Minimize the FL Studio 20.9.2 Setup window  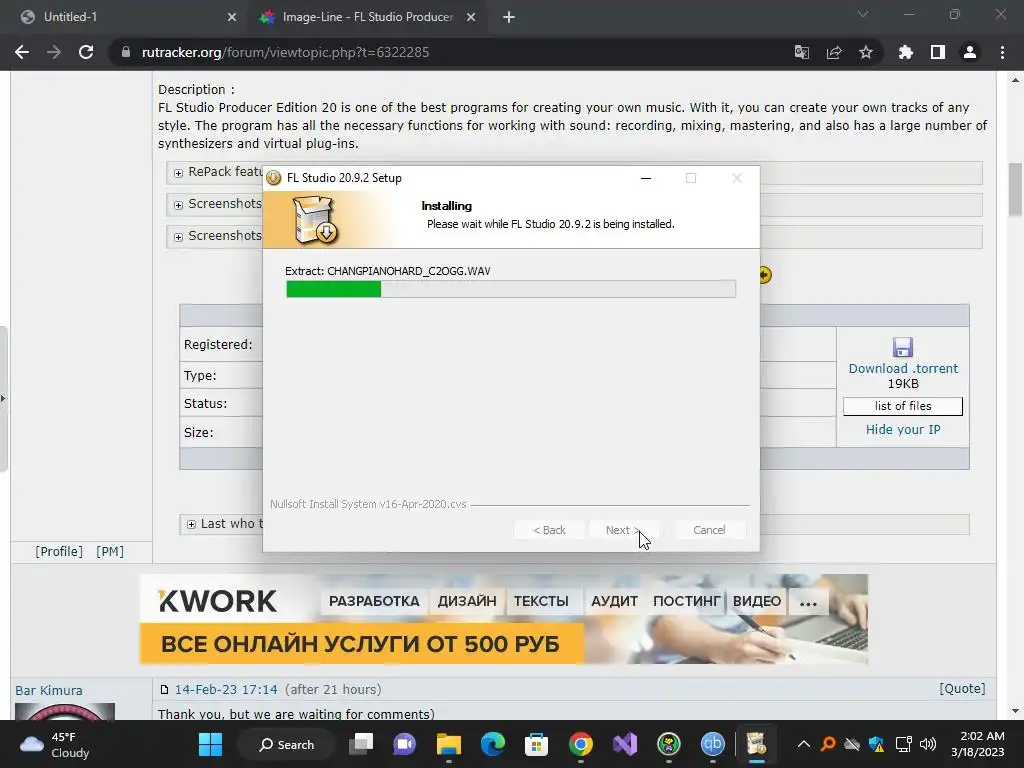point(646,178)
